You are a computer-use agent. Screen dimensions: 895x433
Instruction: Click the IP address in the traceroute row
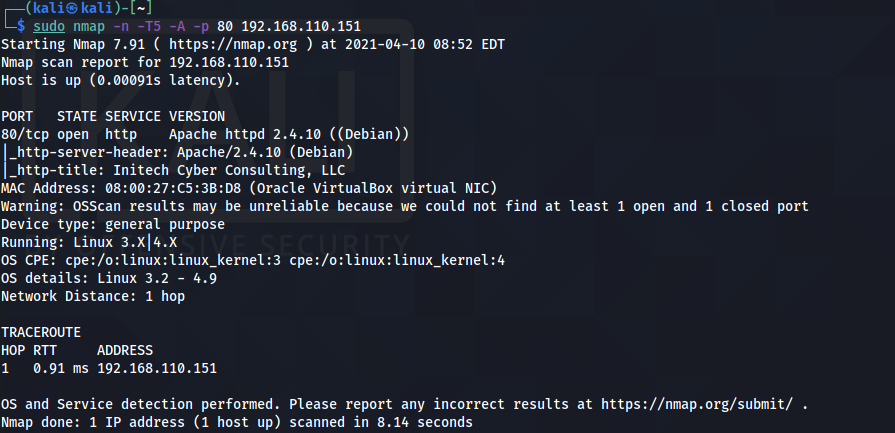click(x=157, y=368)
